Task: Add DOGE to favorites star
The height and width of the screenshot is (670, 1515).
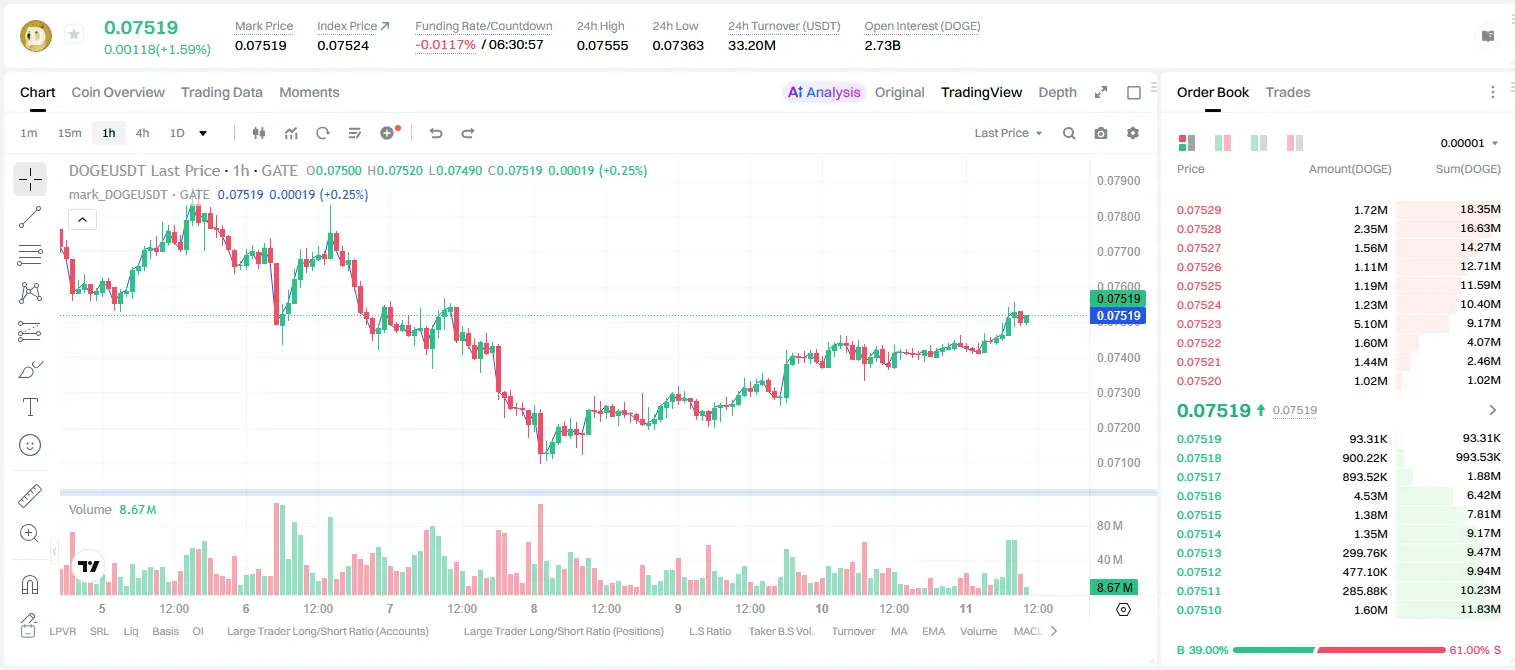Action: tap(73, 35)
